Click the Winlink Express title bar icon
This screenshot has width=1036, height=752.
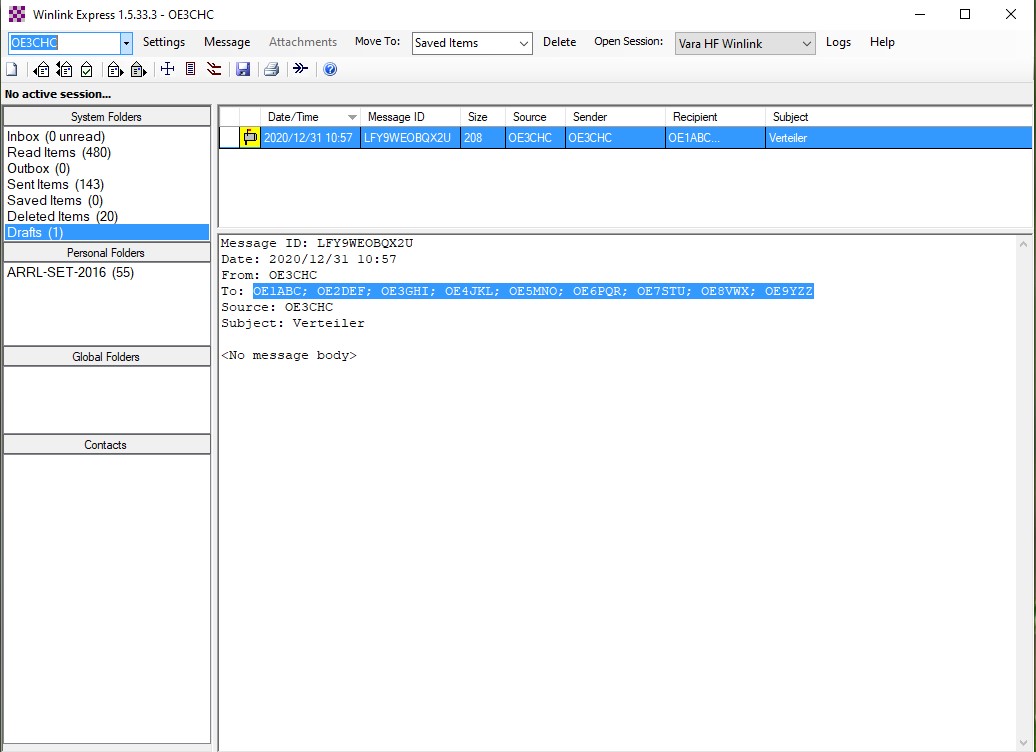(17, 14)
